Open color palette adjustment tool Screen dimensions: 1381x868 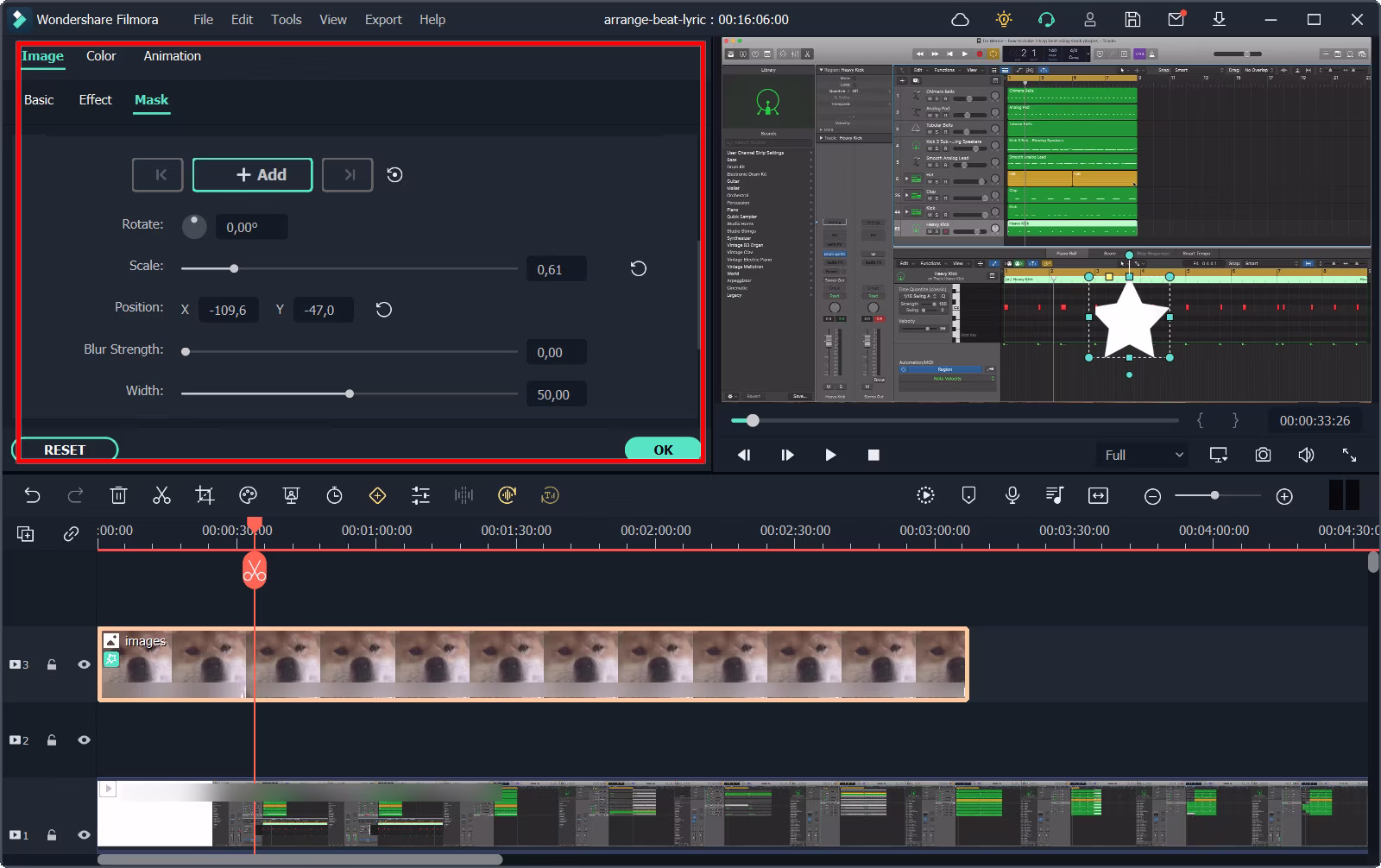(x=248, y=495)
